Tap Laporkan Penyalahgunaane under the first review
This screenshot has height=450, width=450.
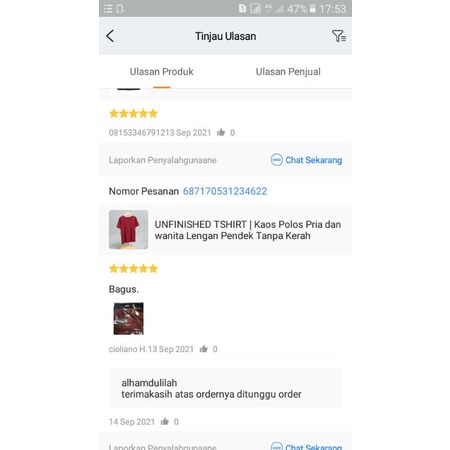163,160
